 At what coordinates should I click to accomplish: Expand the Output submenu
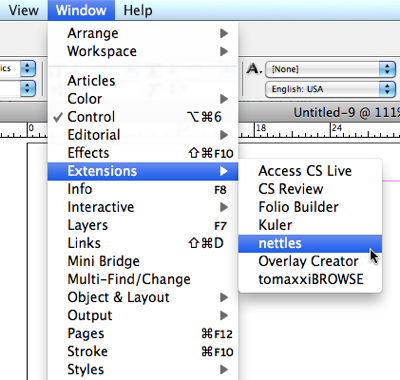pos(143,315)
